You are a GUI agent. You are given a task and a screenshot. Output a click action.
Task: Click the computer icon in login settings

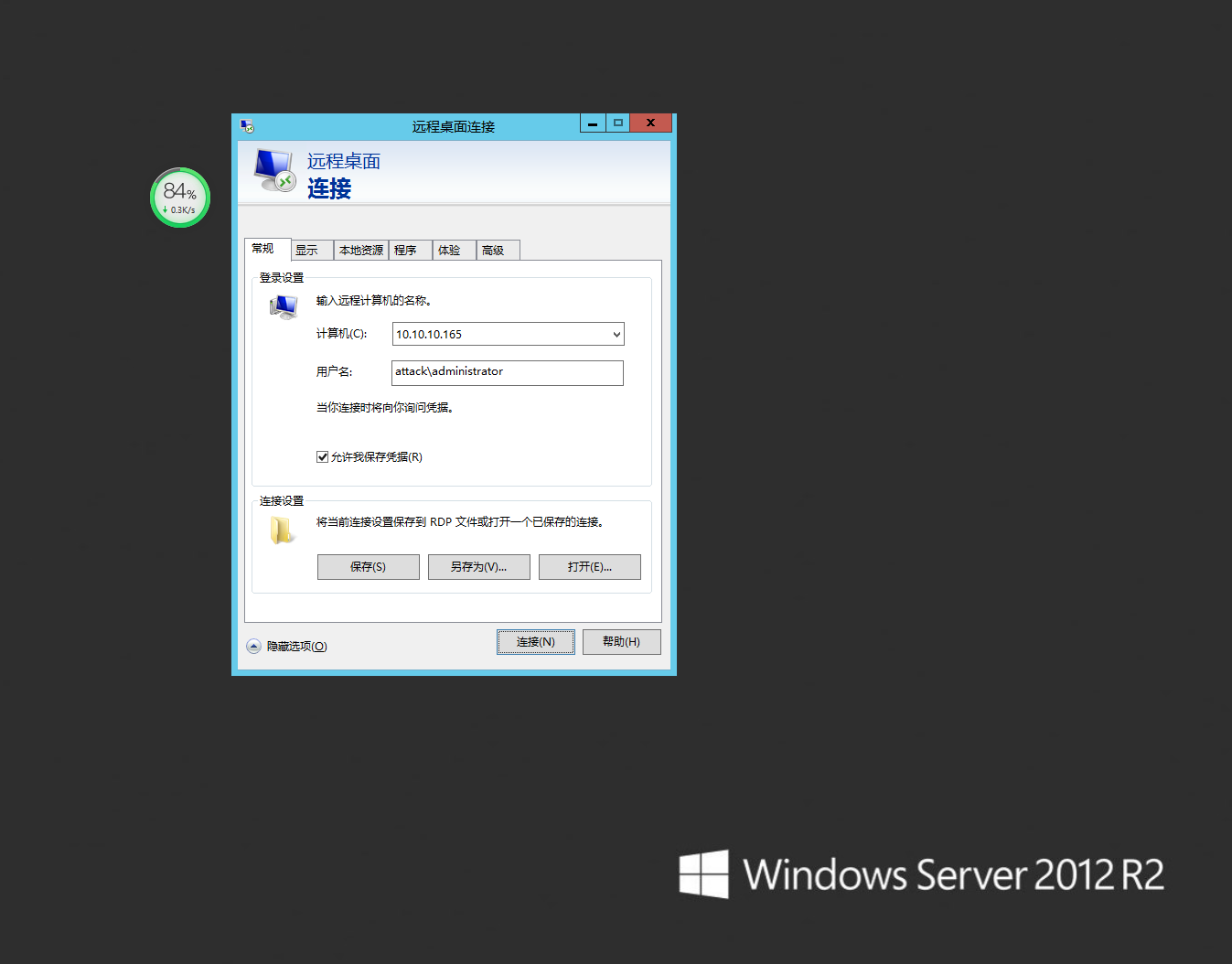click(284, 308)
